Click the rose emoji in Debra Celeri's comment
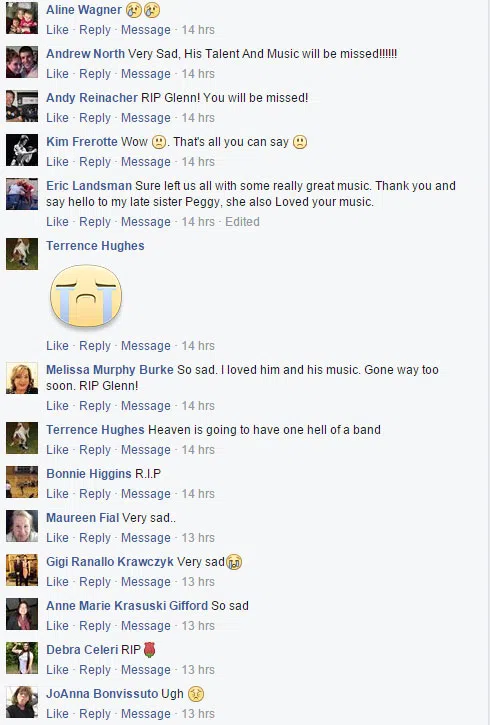This screenshot has width=490, height=725. [149, 650]
